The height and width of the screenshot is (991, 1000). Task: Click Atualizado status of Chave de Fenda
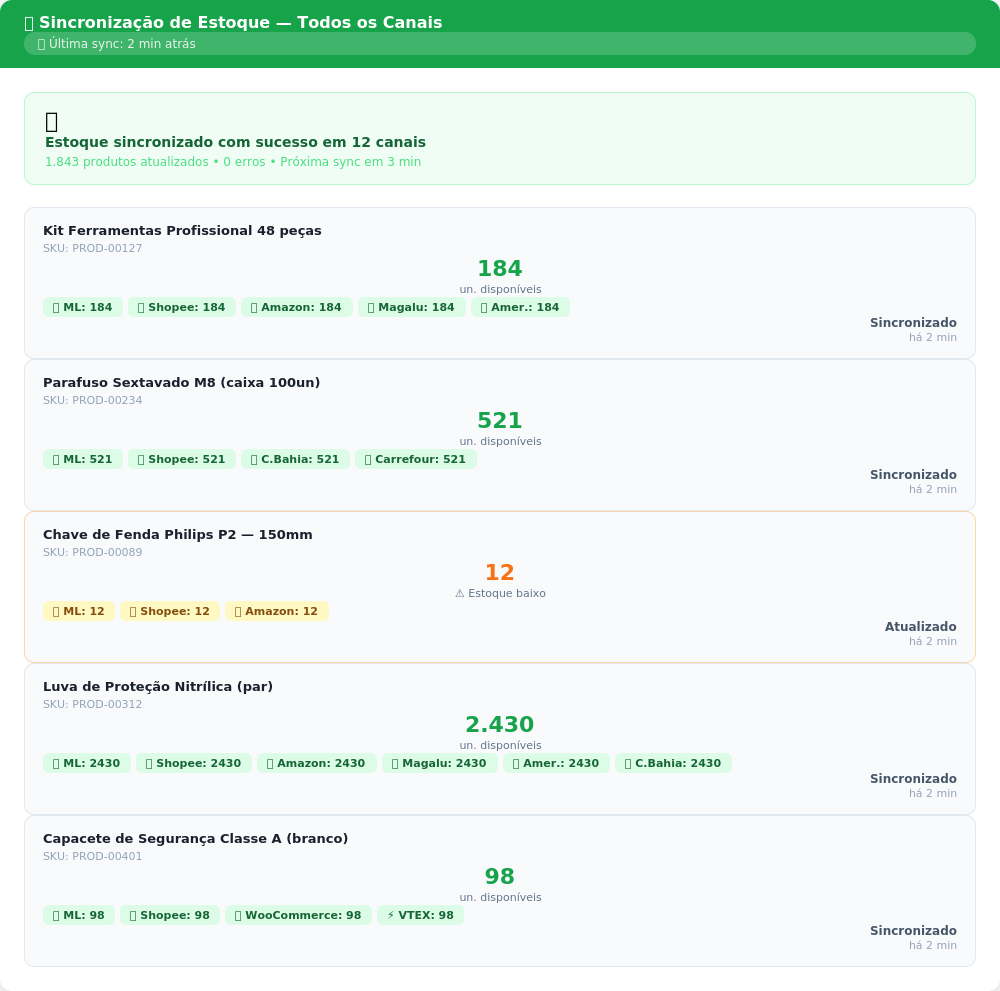coord(920,627)
